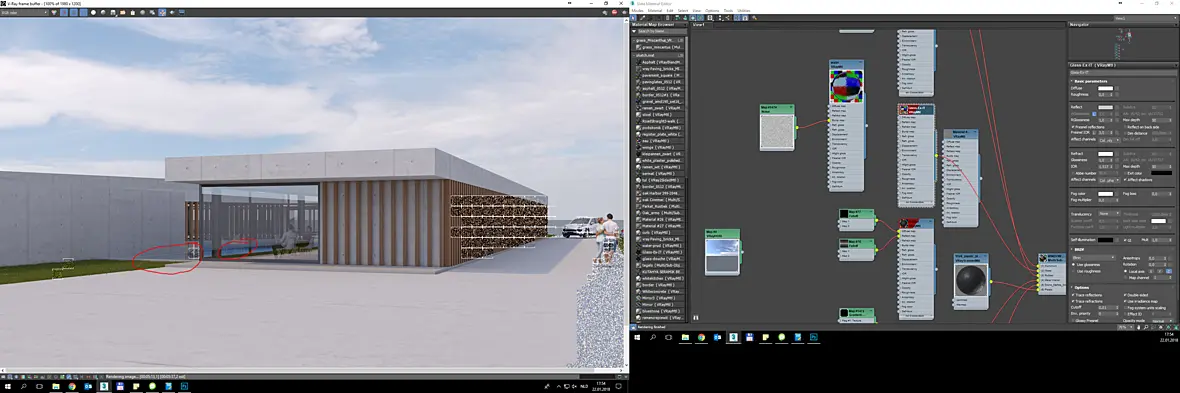Toggle the Fresnel reflections checkbox
The width and height of the screenshot is (1180, 393).
(x=1072, y=127)
